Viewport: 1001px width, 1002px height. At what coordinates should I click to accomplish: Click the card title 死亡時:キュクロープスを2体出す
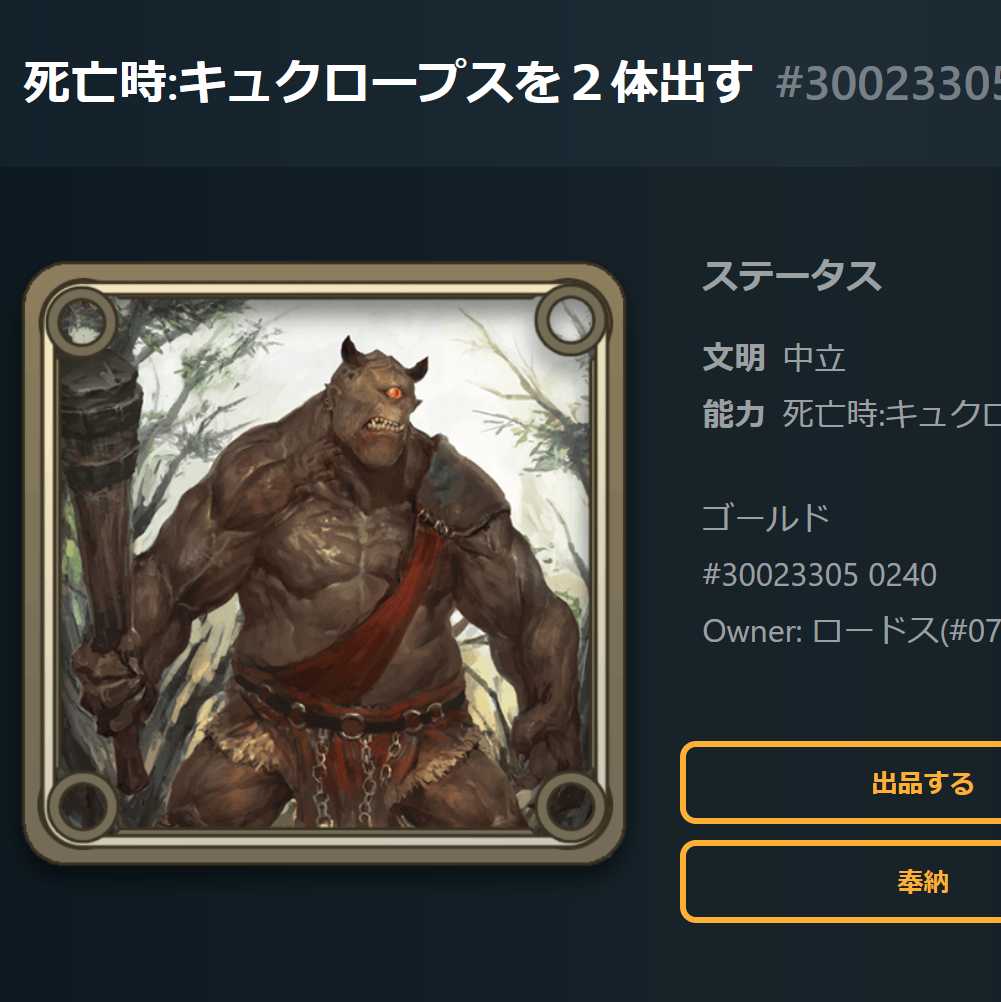point(387,82)
